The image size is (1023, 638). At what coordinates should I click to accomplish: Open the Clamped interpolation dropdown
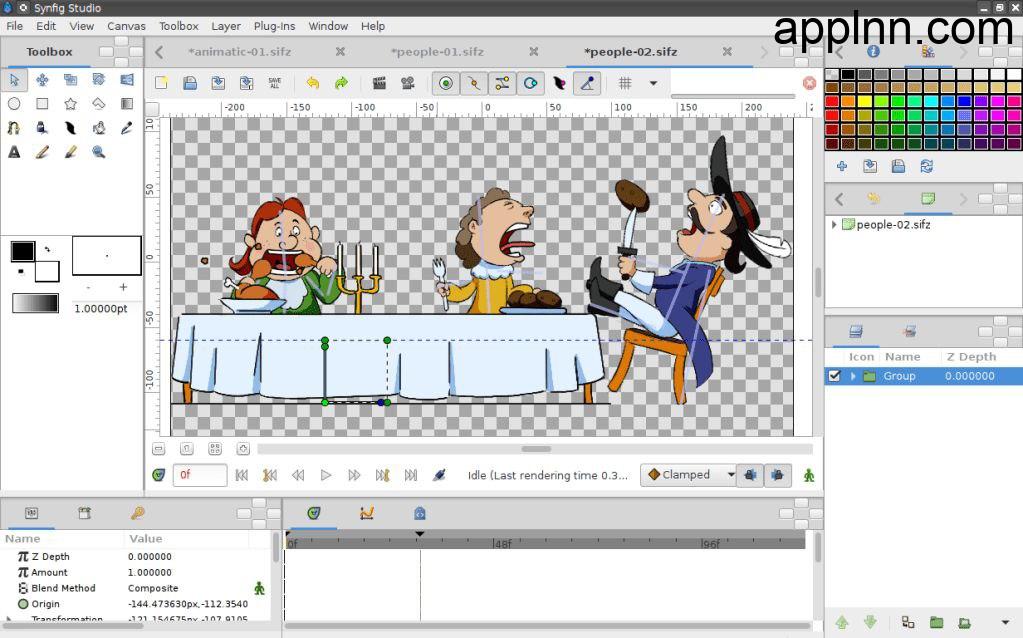pos(688,475)
